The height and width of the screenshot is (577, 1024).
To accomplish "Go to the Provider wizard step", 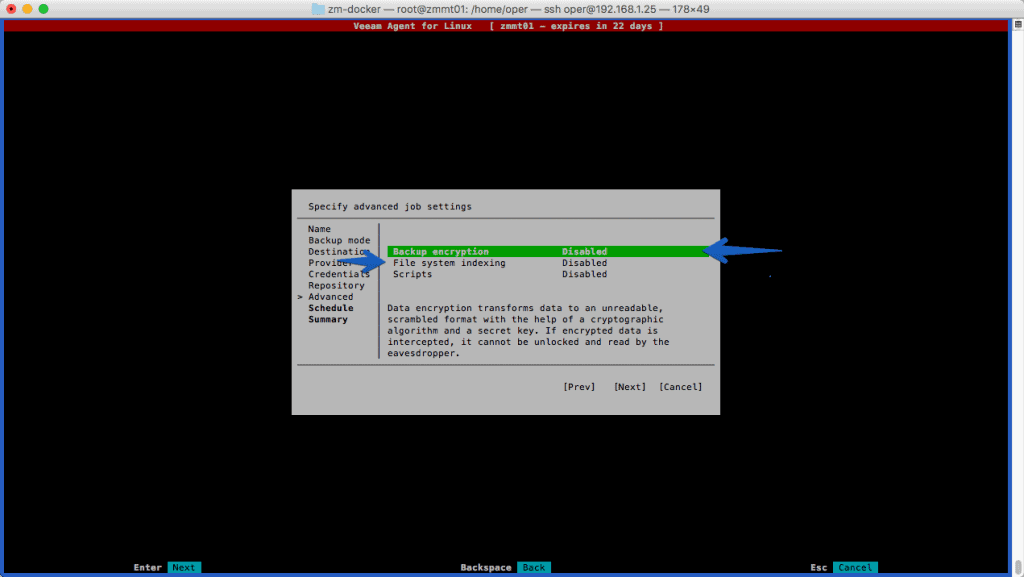I will [330, 263].
